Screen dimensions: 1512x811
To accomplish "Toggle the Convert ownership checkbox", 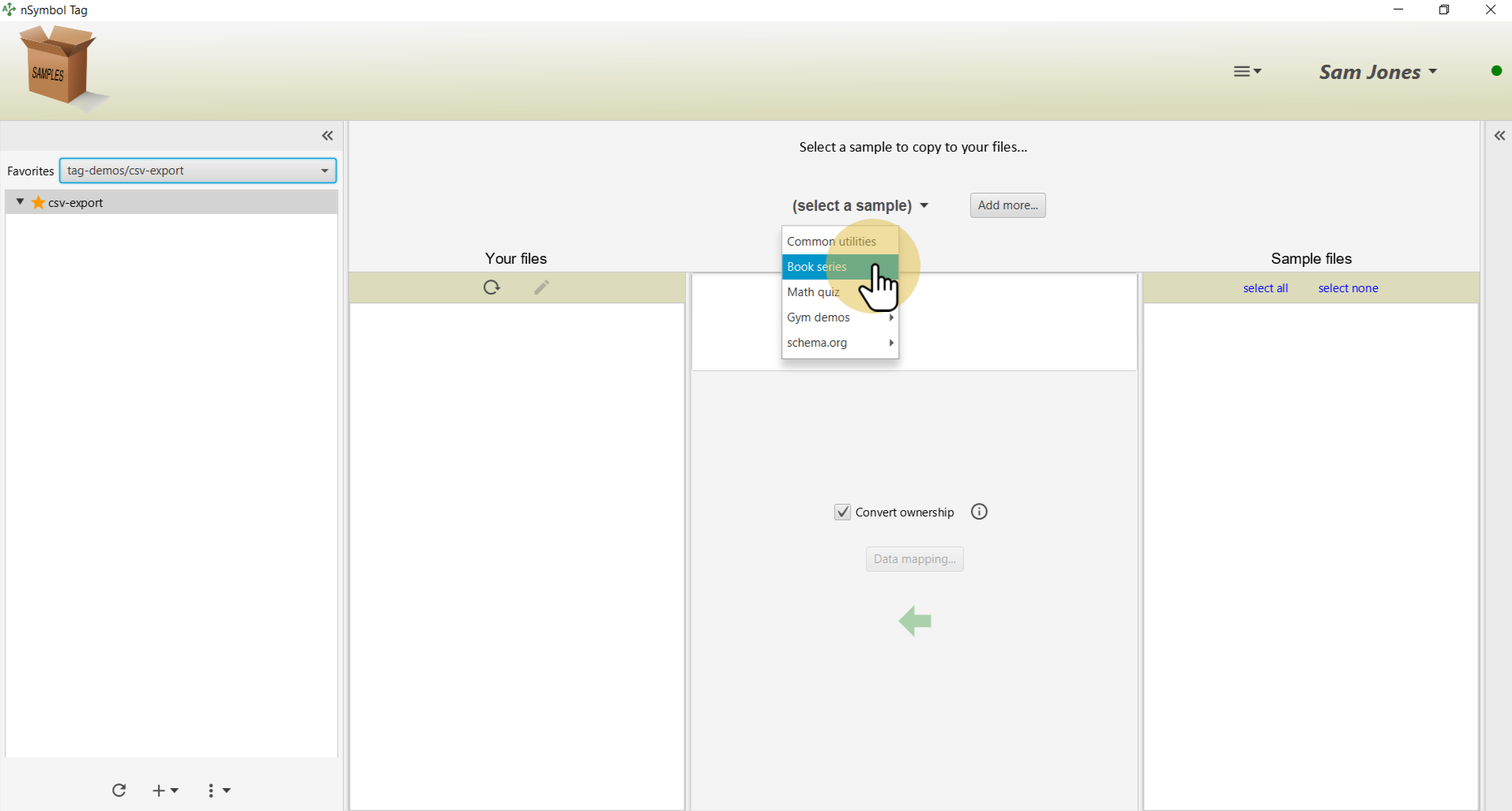I will tap(843, 512).
